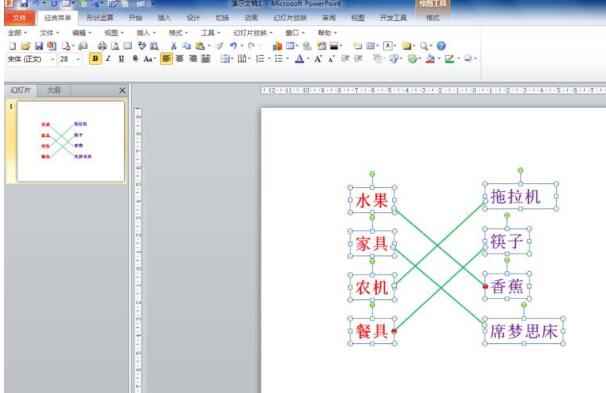Switch to the 设计 ribbon tab
The height and width of the screenshot is (393, 606).
pyautogui.click(x=193, y=18)
